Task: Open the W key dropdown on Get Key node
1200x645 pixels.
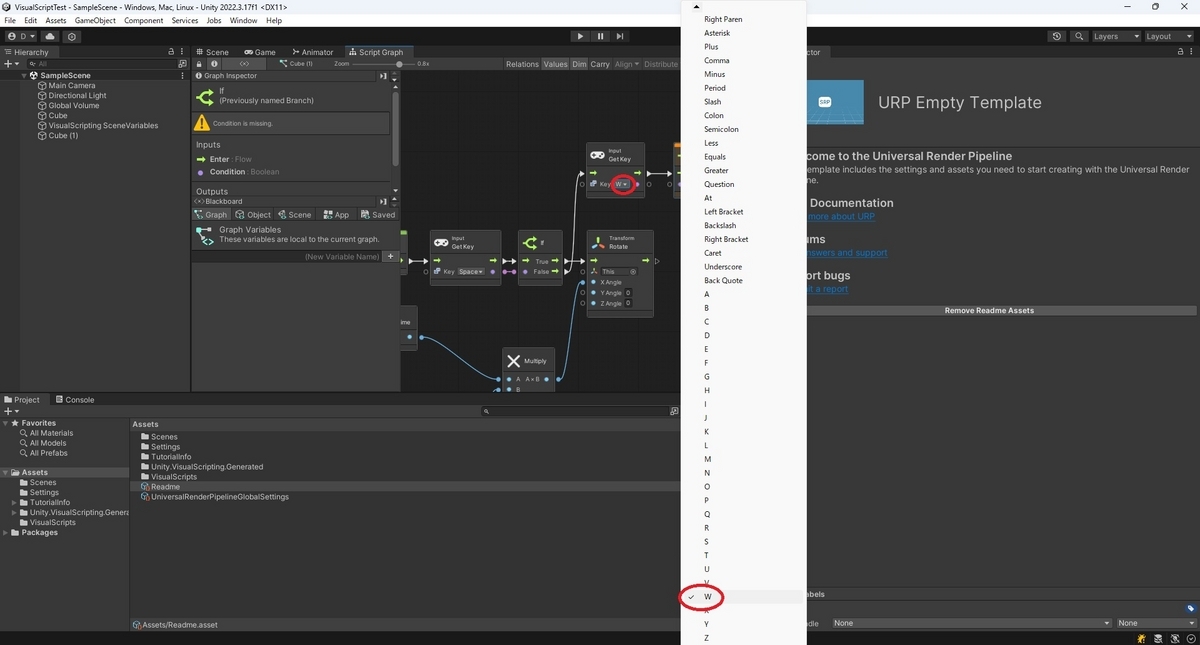Action: 623,184
